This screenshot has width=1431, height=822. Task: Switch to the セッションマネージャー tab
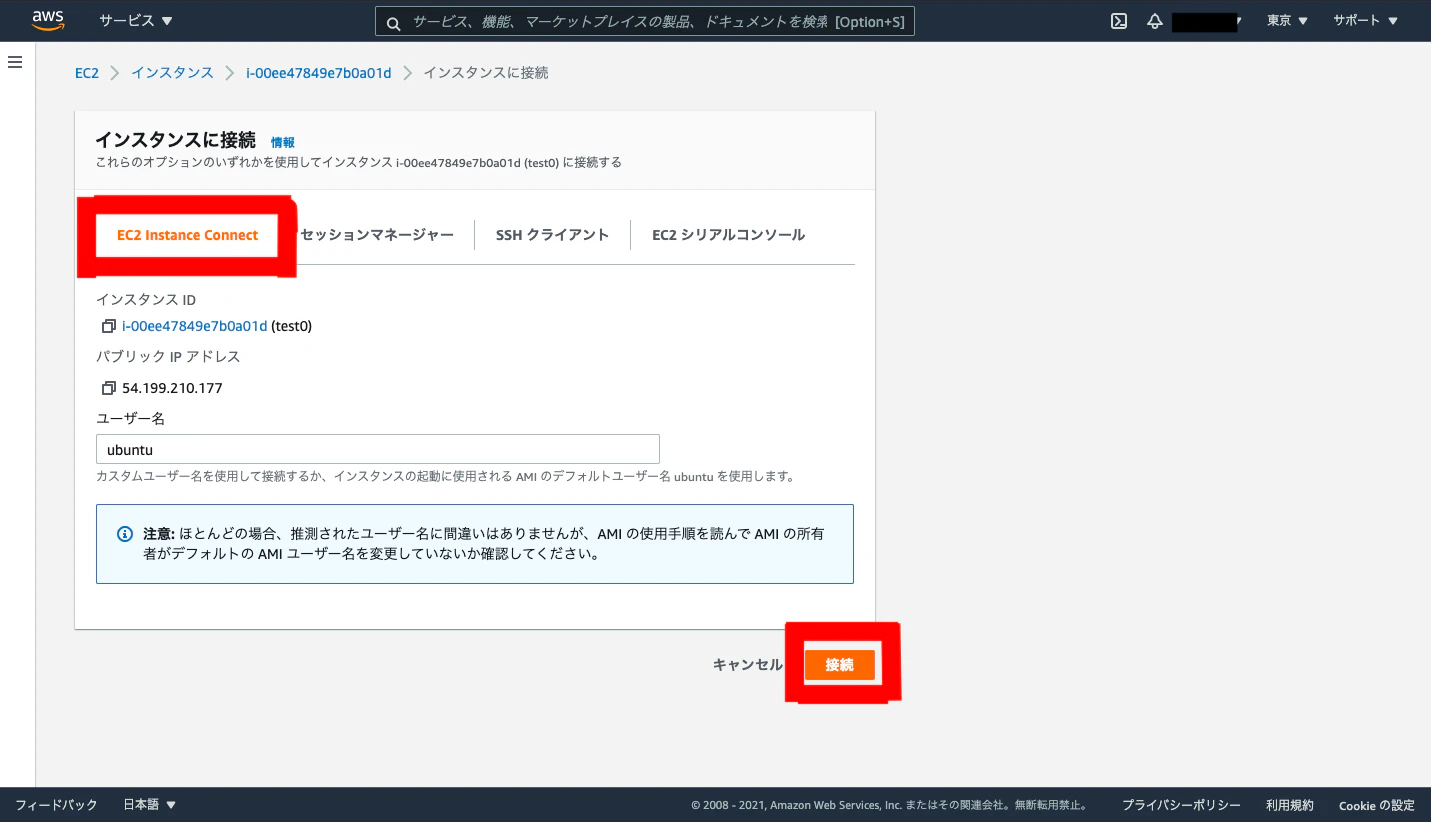click(x=377, y=235)
